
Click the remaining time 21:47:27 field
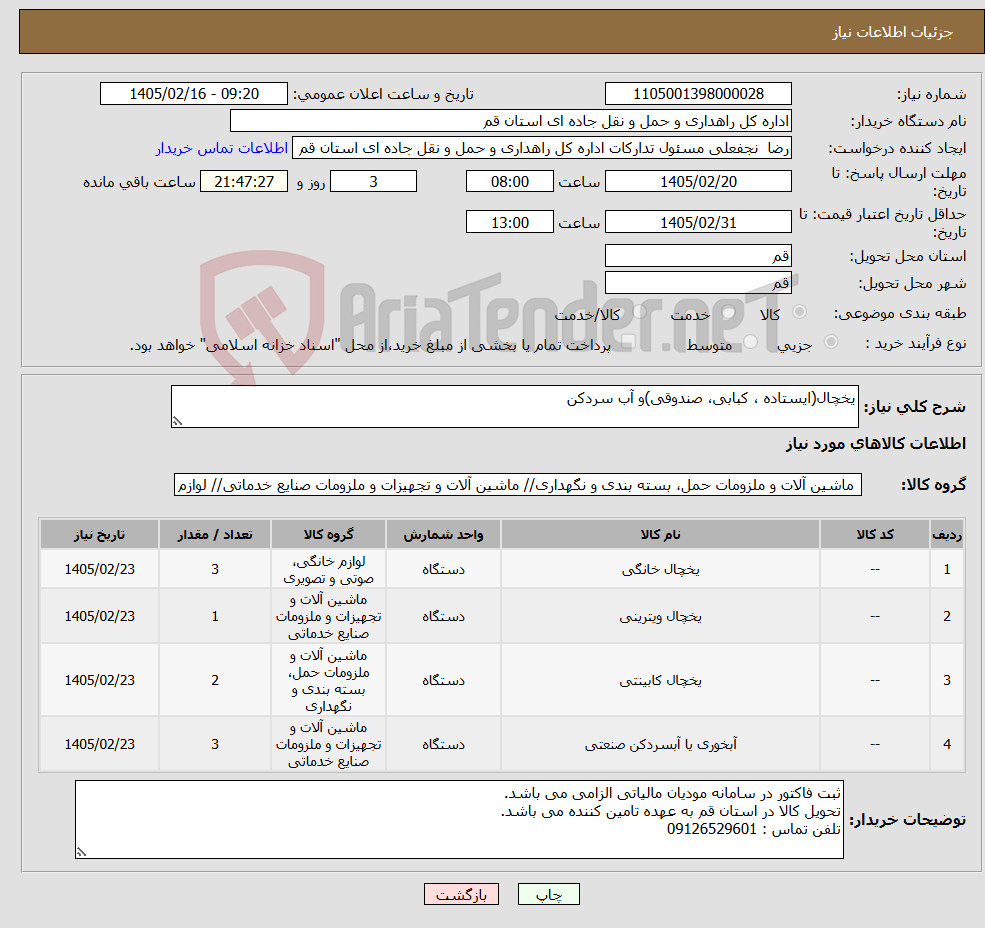pos(244,182)
